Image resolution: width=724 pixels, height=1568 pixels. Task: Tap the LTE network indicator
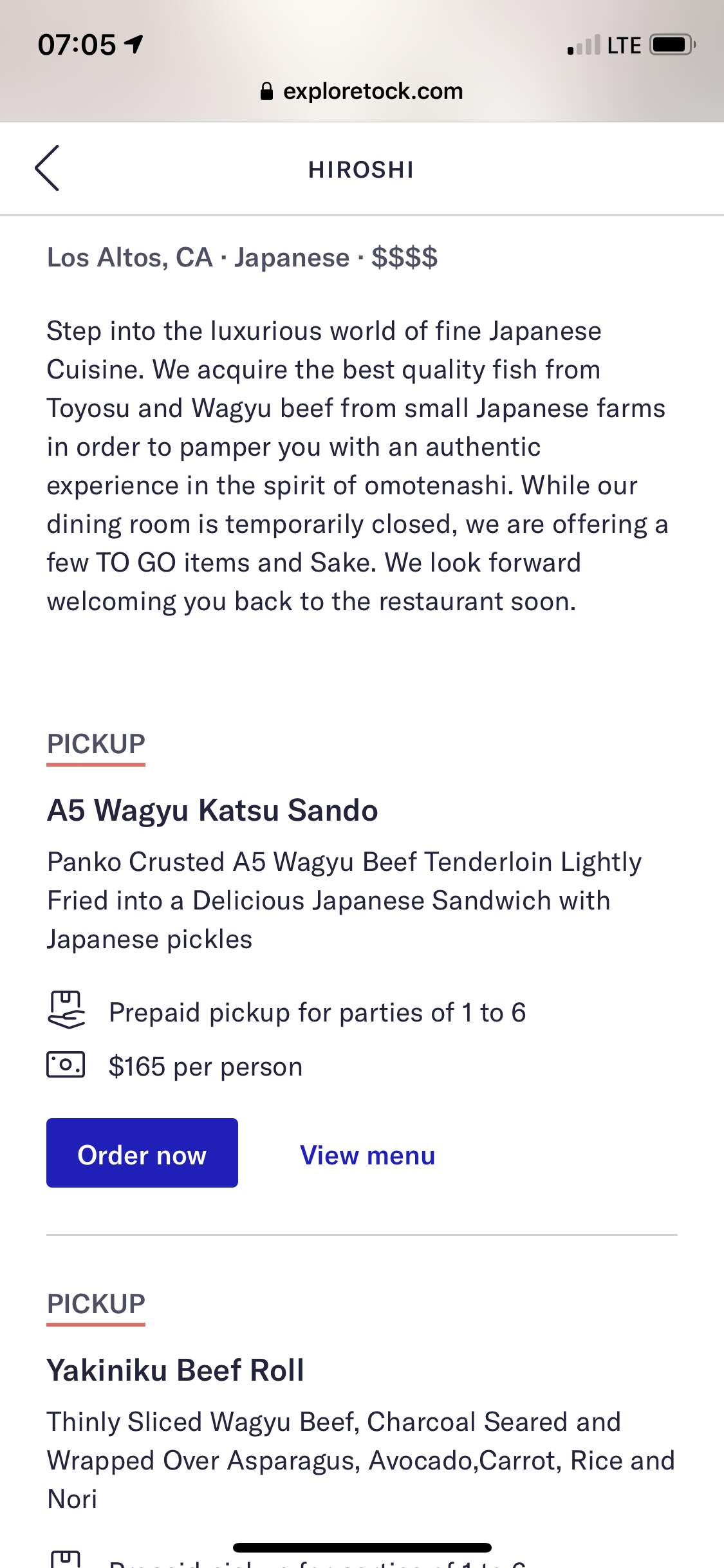[624, 46]
